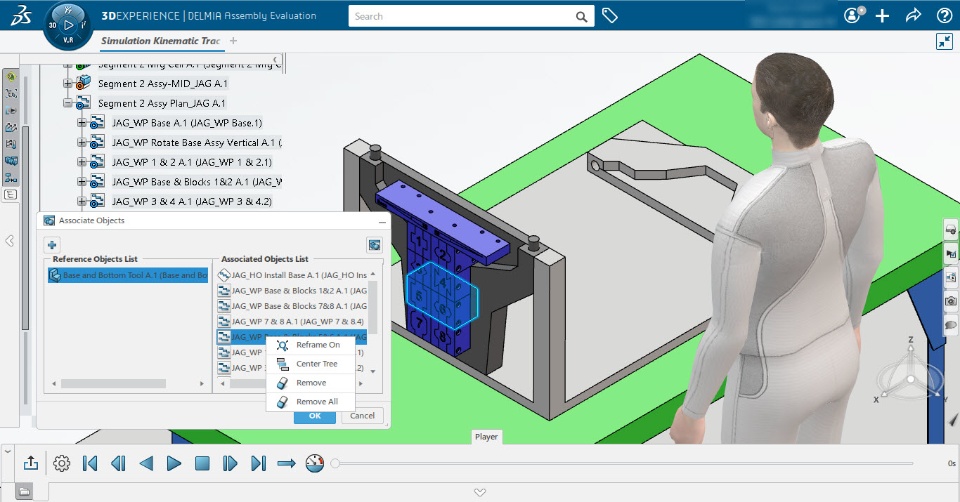Step forward one frame
The width and height of the screenshot is (960, 502).
(x=230, y=463)
